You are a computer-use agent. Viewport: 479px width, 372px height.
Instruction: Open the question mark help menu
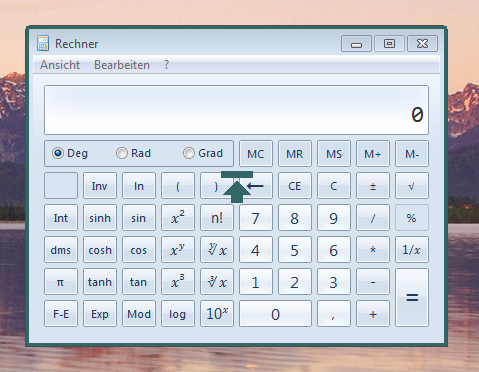166,65
